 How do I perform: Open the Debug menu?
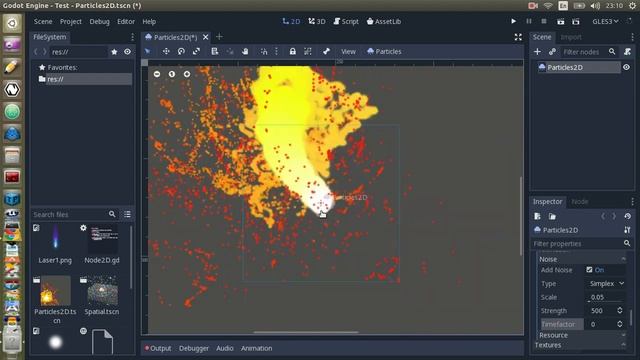click(99, 21)
